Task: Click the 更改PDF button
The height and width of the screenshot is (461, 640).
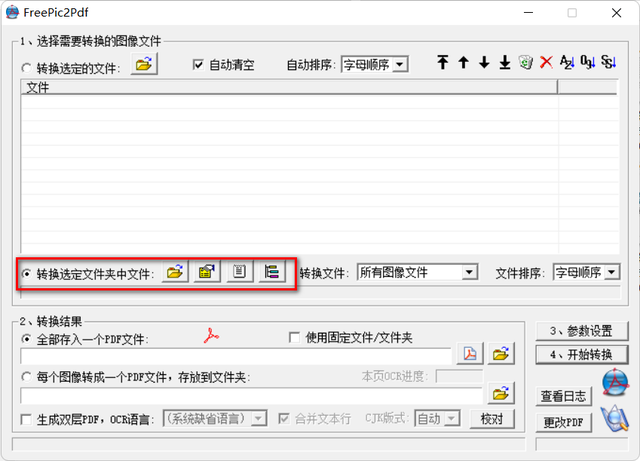Action: (563, 422)
